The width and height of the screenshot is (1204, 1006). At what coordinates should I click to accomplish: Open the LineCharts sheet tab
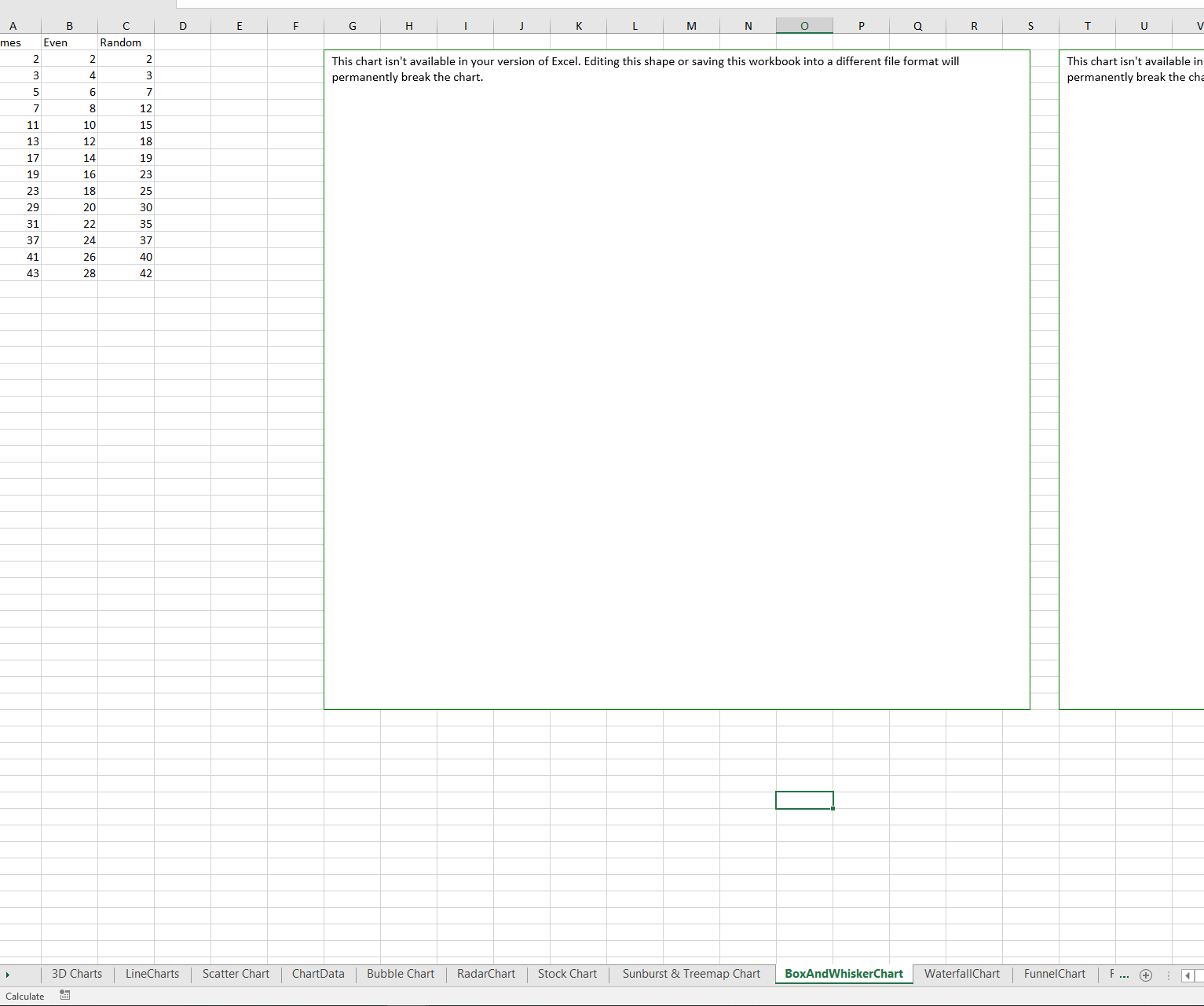(152, 974)
